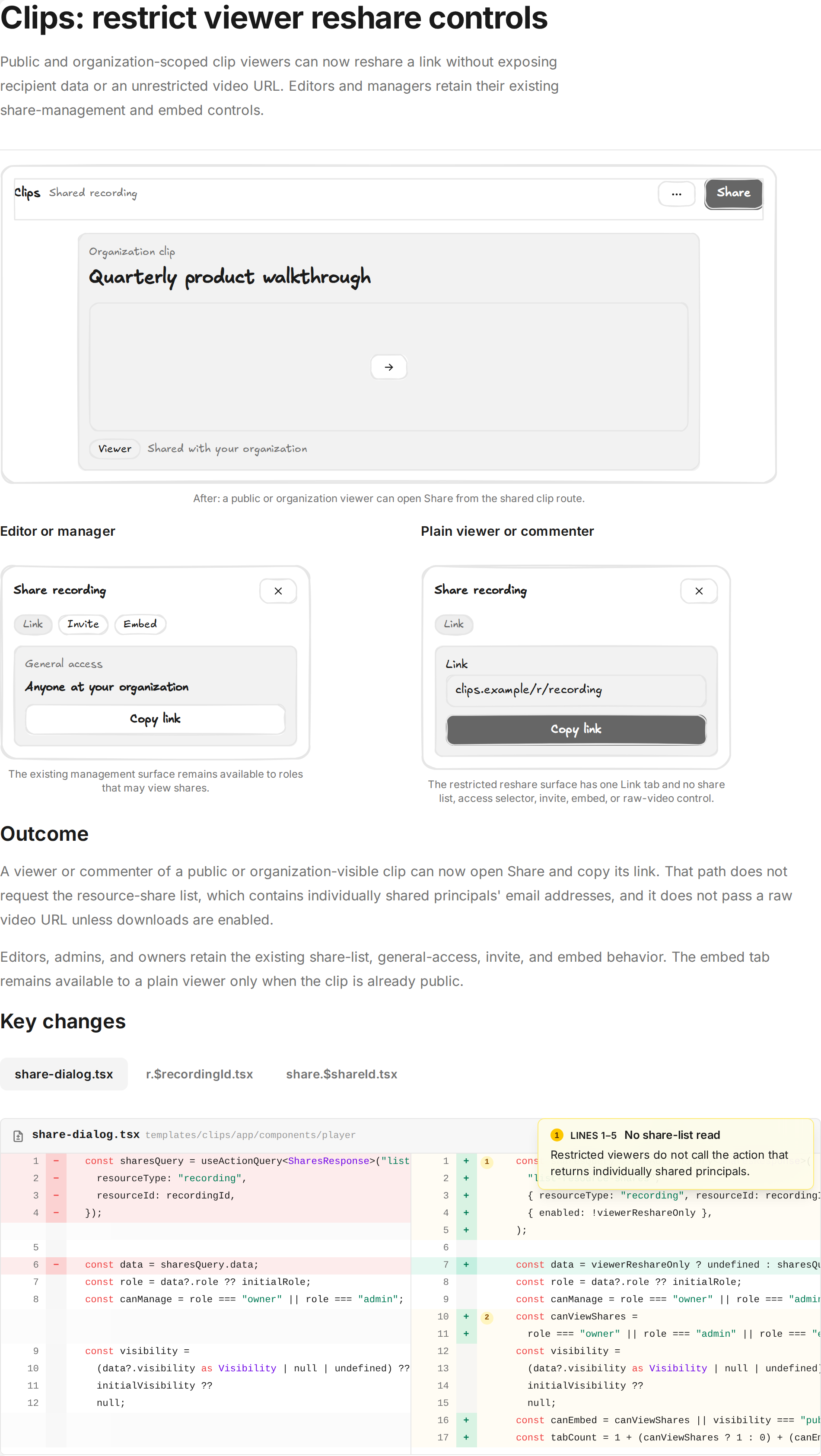Select the Link tab in the editor dialog
The width and height of the screenshot is (821, 1456).
click(x=33, y=624)
